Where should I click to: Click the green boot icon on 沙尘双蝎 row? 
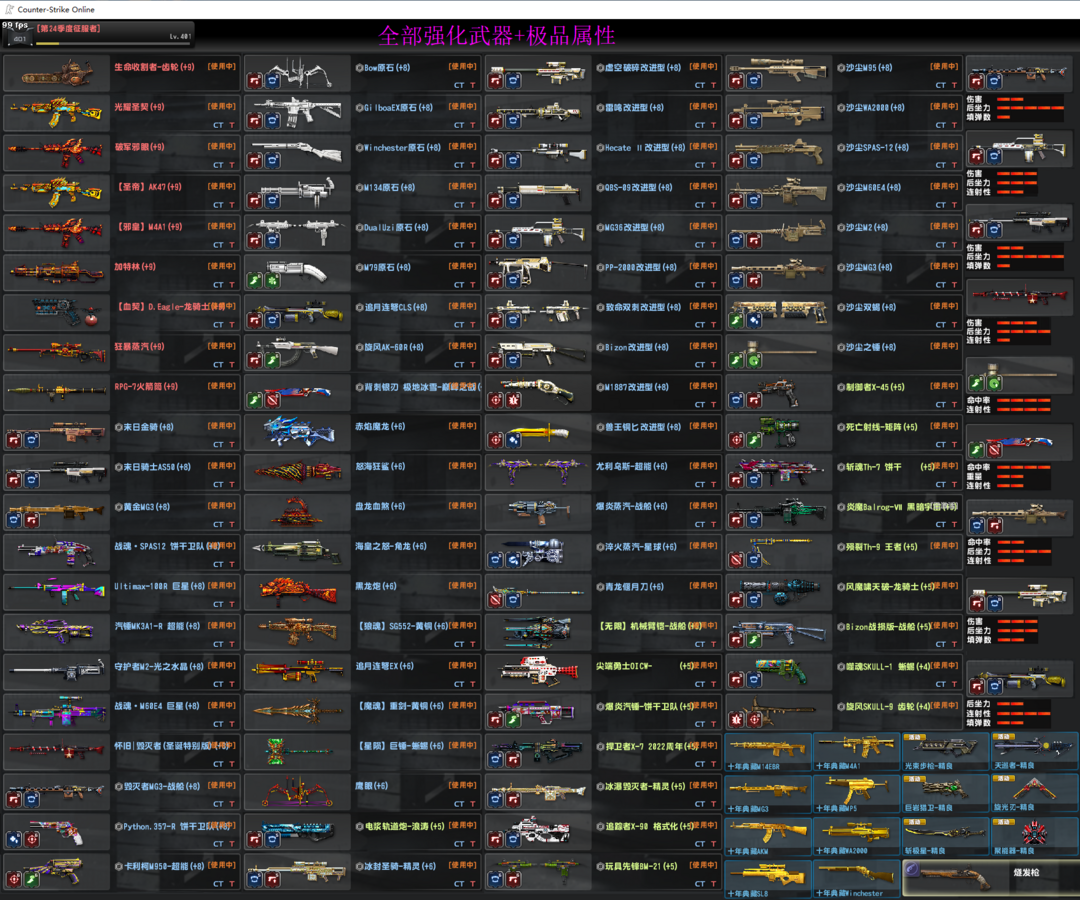(x=736, y=321)
